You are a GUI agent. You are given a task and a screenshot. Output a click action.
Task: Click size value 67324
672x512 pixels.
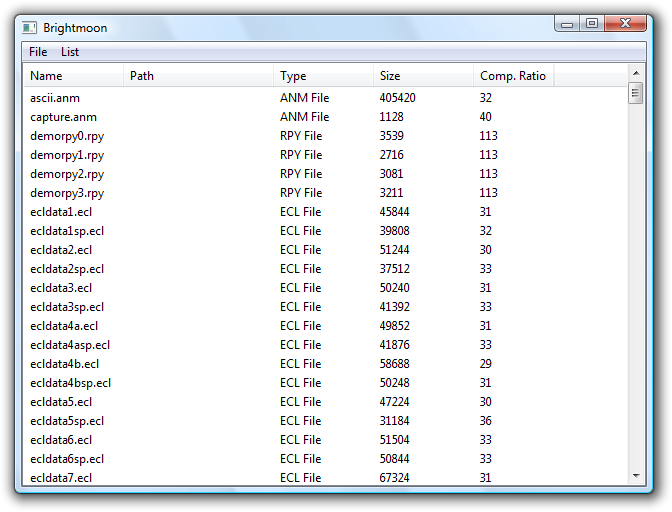click(x=394, y=478)
